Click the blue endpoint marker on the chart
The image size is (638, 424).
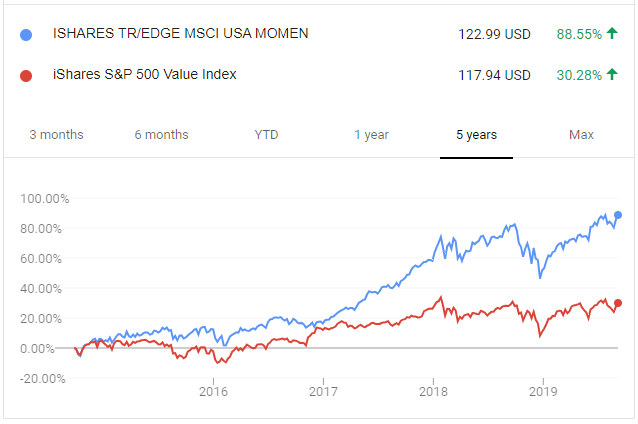click(x=619, y=215)
